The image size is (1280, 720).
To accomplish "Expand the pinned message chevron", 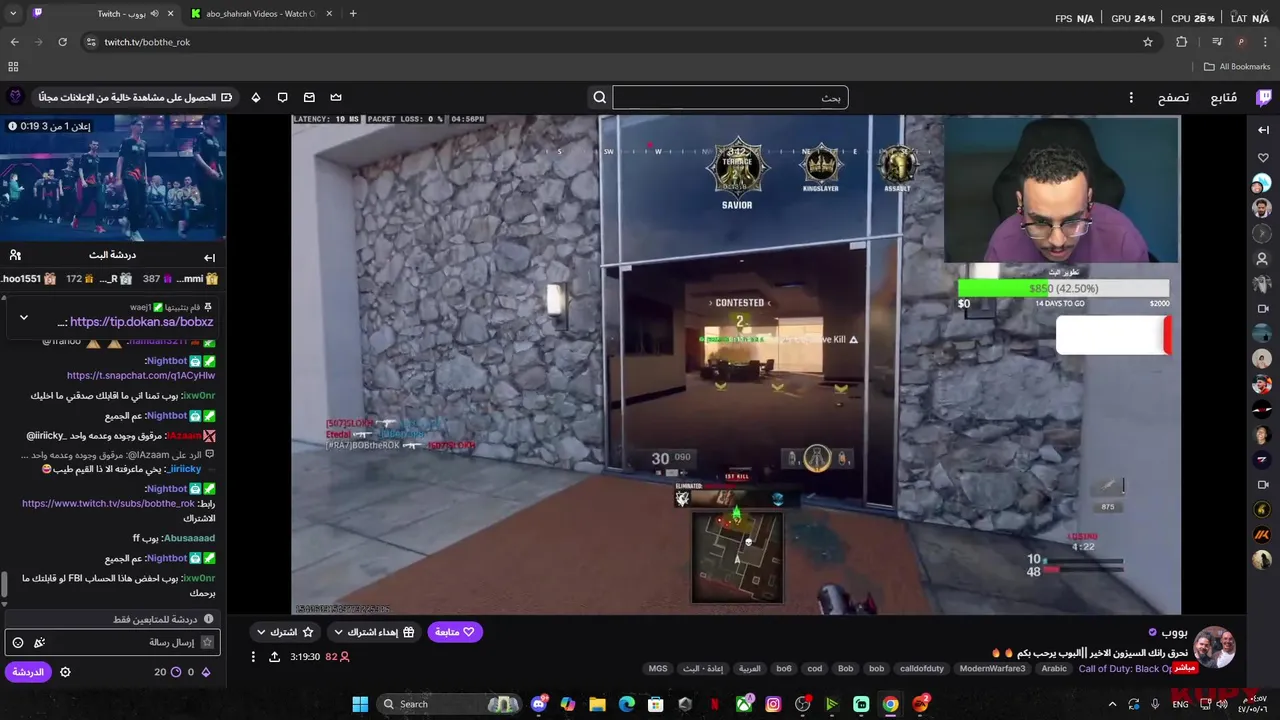I will pyautogui.click(x=24, y=318).
